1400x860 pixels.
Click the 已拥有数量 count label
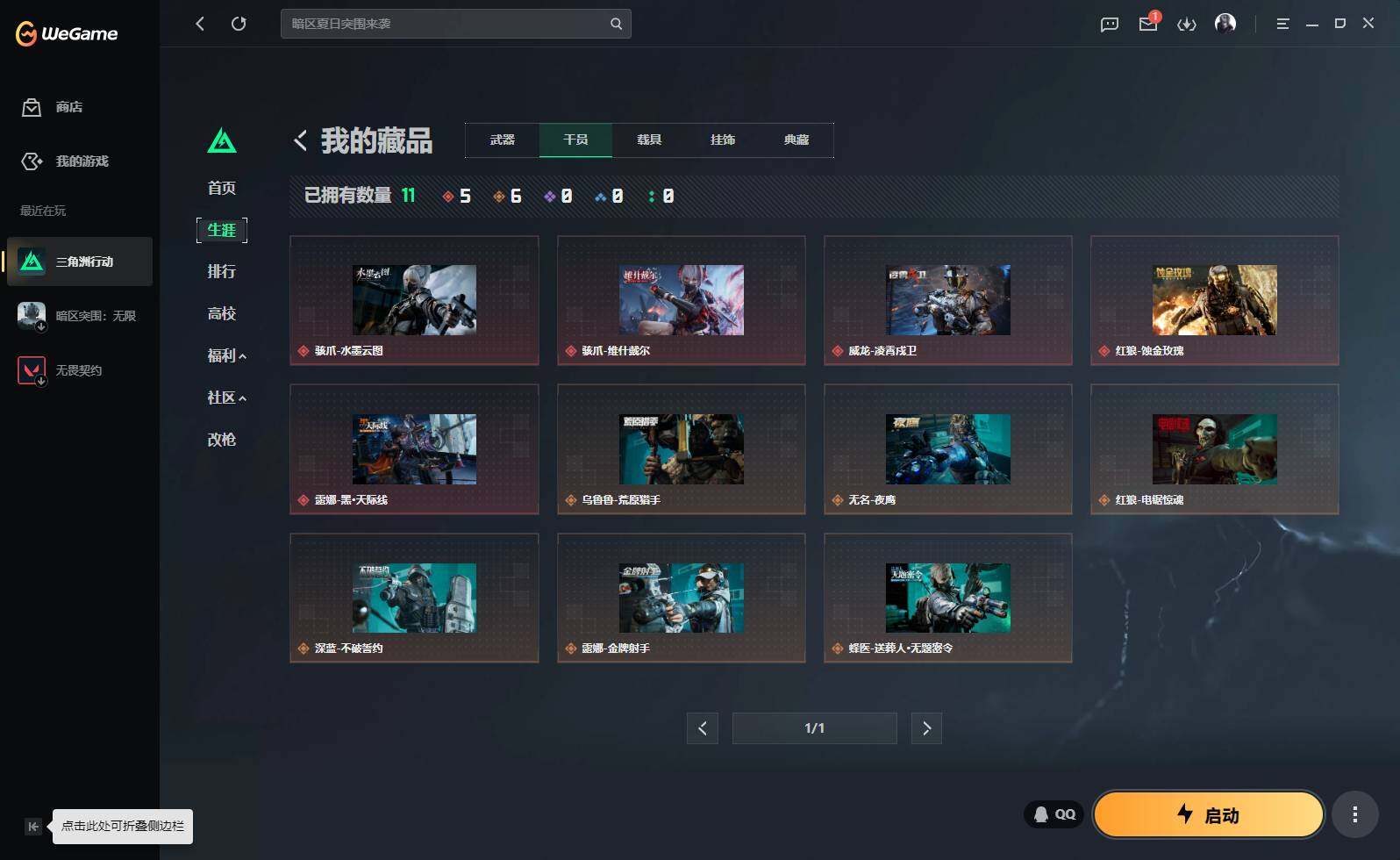(x=347, y=196)
